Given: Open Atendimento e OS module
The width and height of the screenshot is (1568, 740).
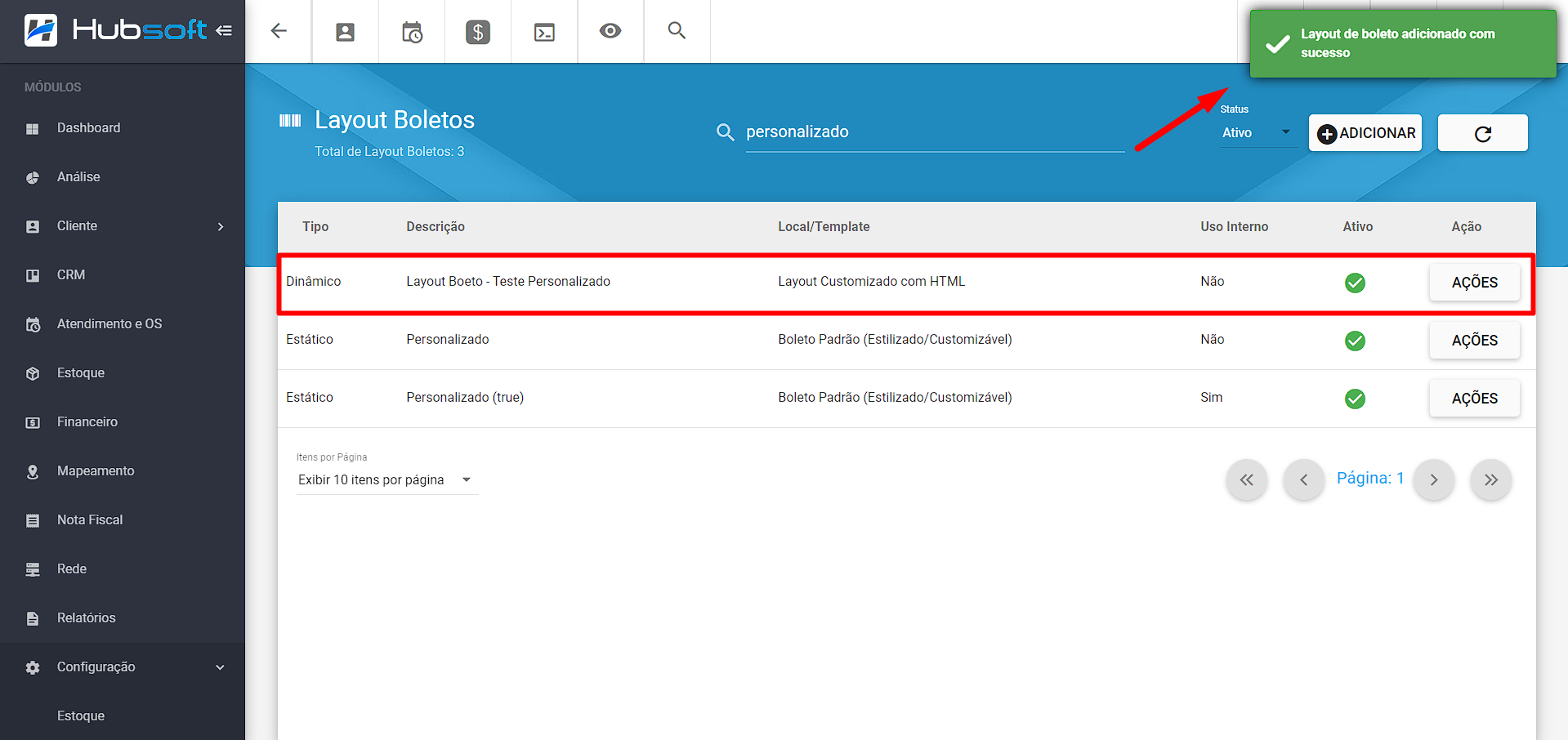Looking at the screenshot, I should pos(109,324).
